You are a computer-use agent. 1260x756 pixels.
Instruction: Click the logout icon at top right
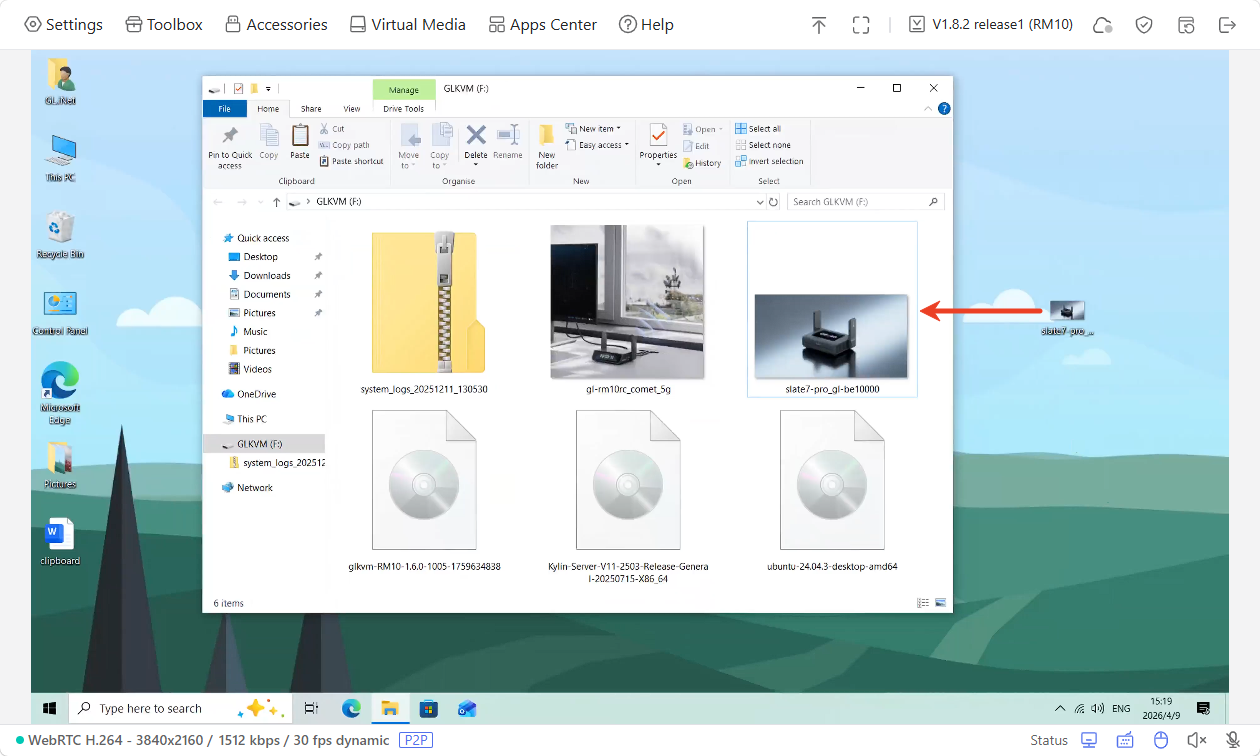pyautogui.click(x=1227, y=24)
